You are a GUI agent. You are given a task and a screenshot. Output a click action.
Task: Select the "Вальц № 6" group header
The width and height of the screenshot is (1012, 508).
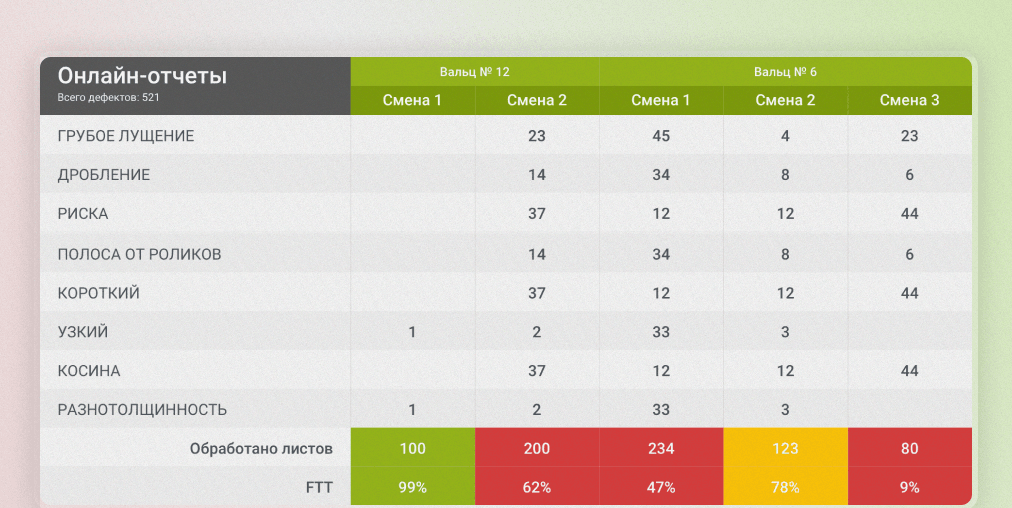pyautogui.click(x=785, y=72)
